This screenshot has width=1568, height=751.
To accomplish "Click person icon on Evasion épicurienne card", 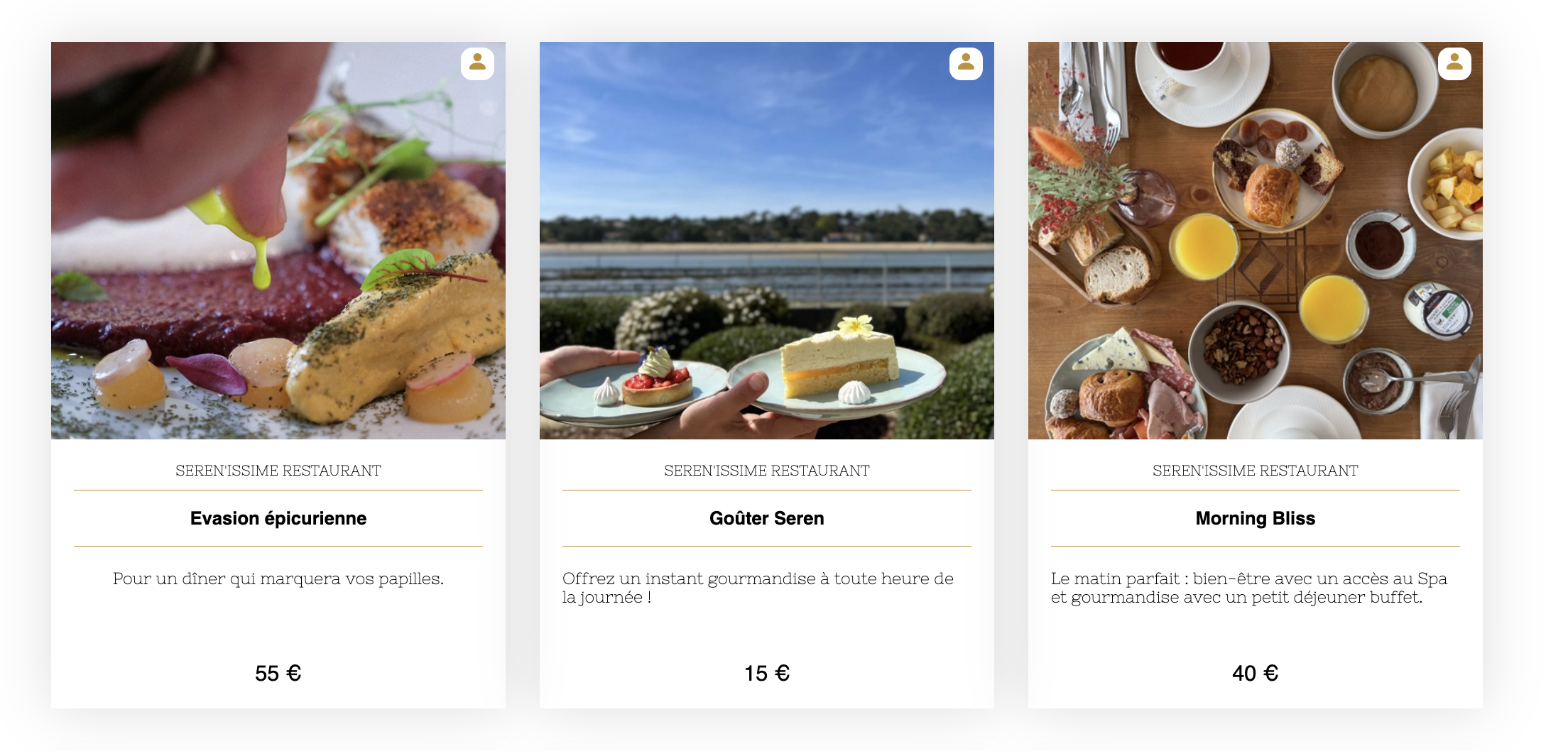I will [x=477, y=64].
